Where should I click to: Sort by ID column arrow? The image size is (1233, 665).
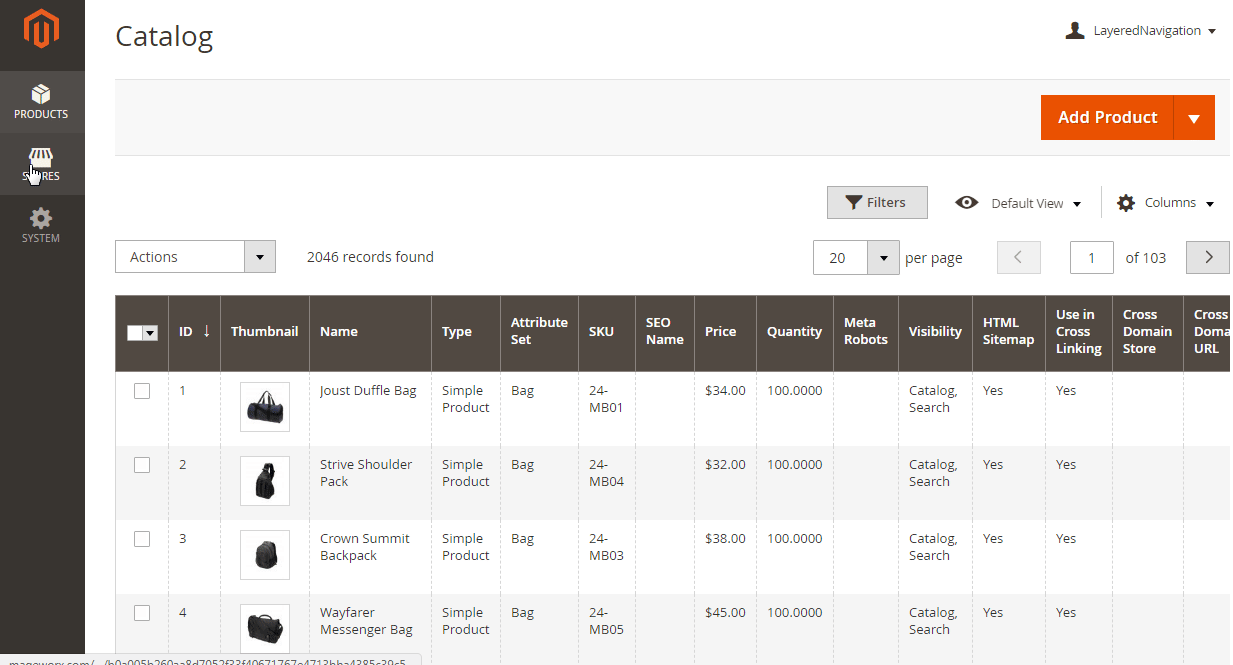[207, 331]
